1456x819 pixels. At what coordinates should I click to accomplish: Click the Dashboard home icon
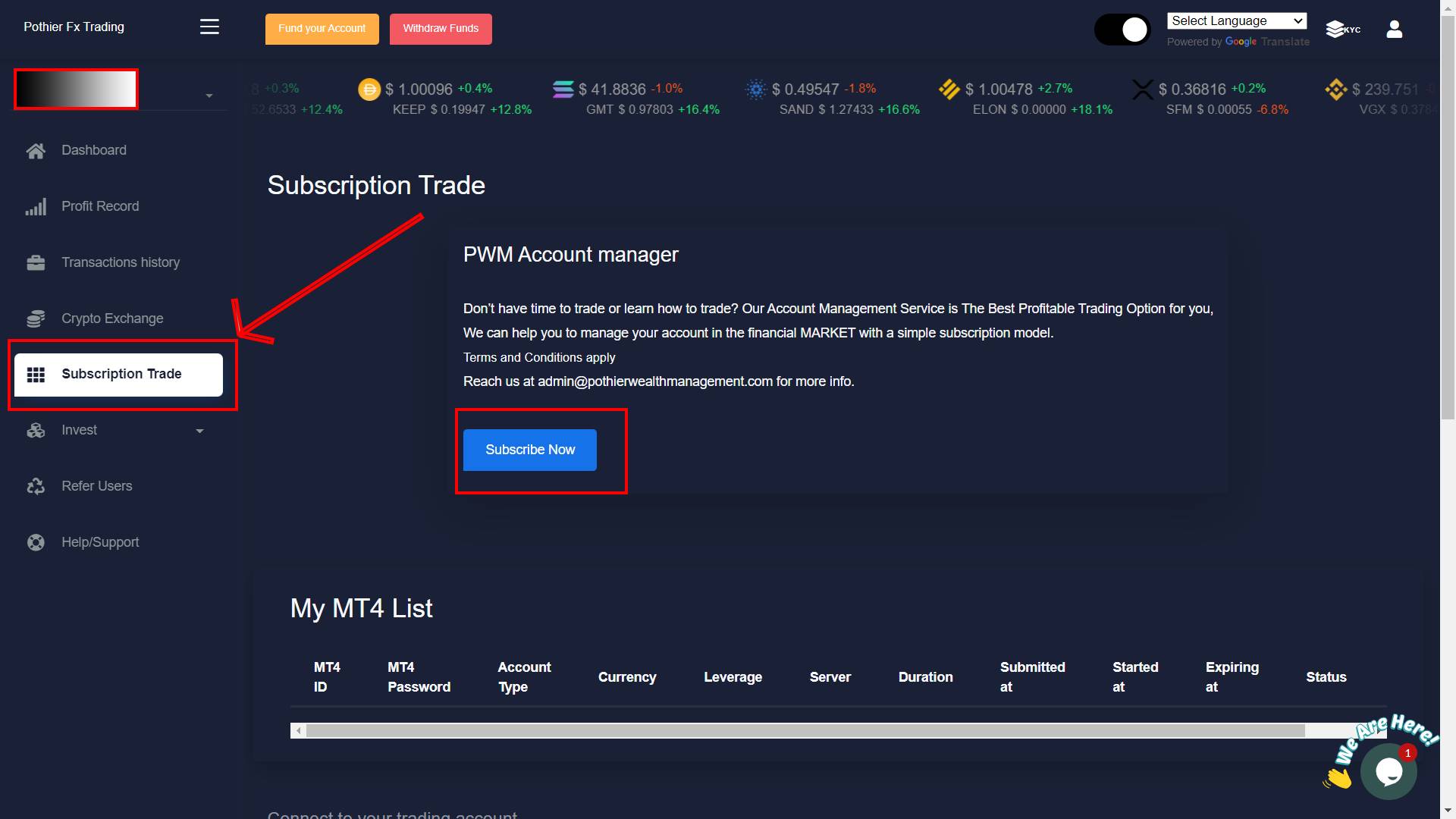[x=36, y=151]
